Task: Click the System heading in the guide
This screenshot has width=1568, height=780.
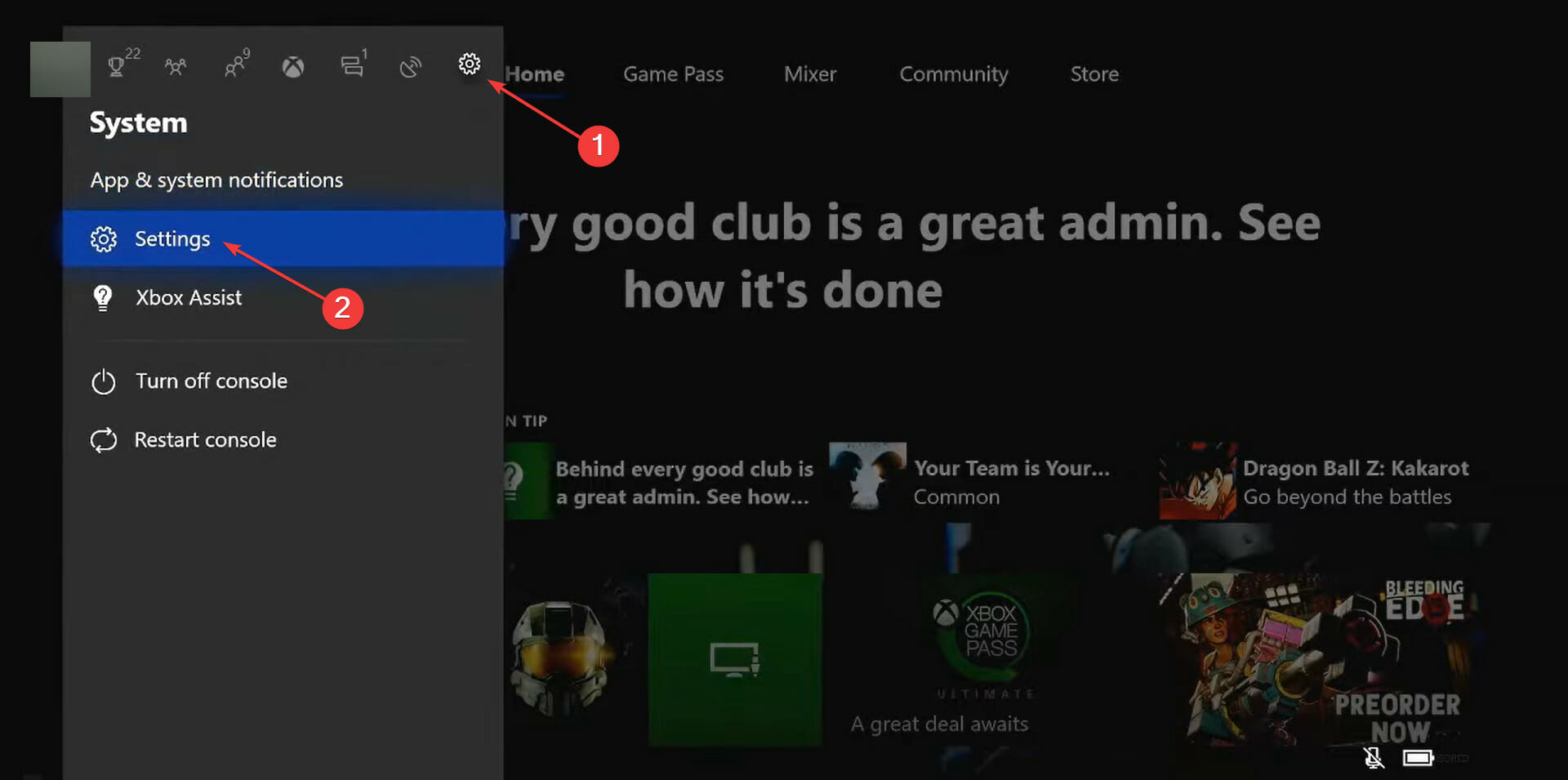Action: point(138,123)
